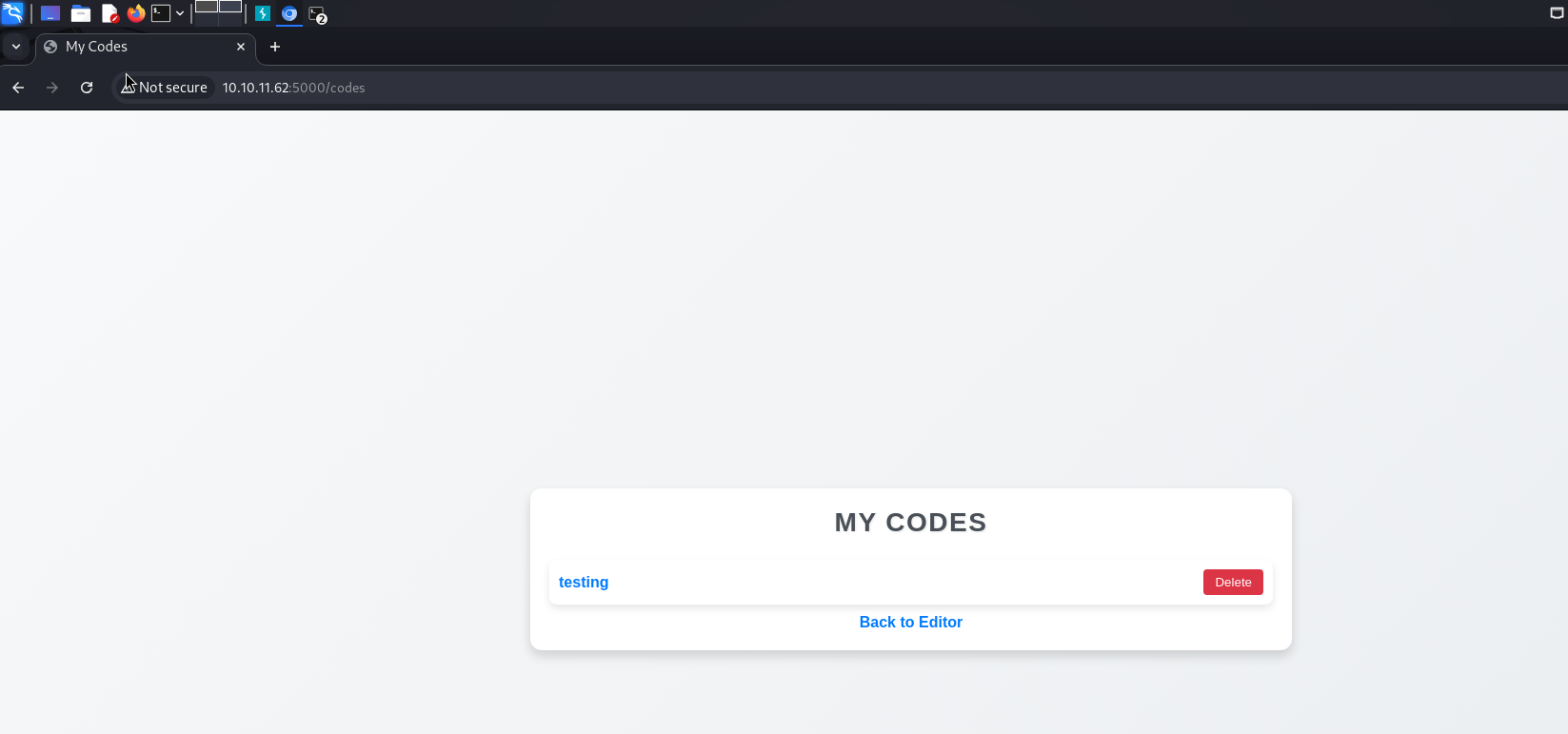Click the Not secure site info chip

165,88
